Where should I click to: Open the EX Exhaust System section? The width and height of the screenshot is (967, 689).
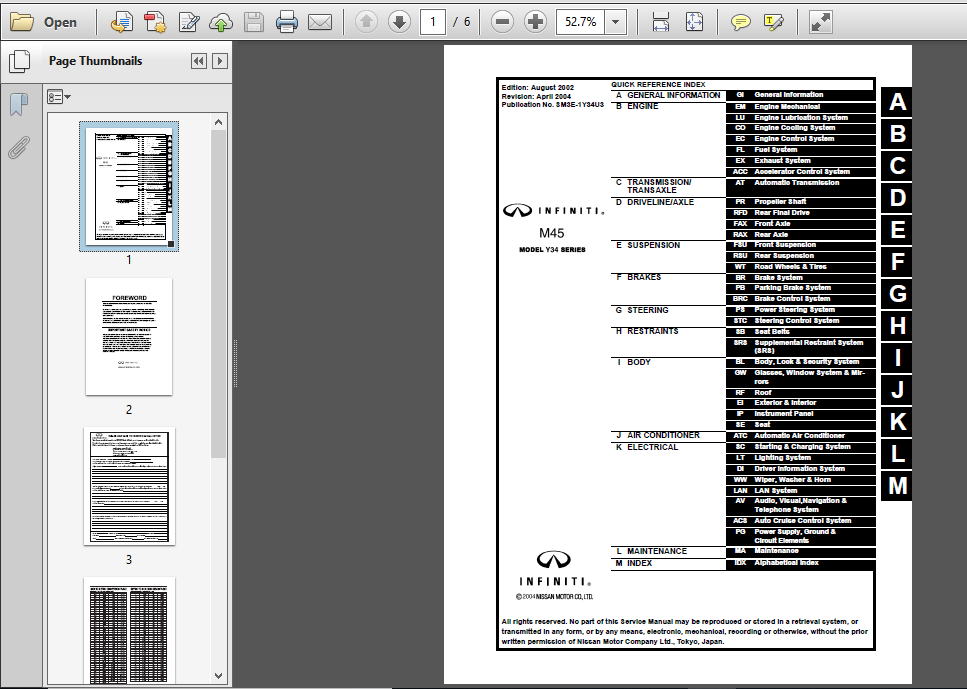pyautogui.click(x=800, y=161)
